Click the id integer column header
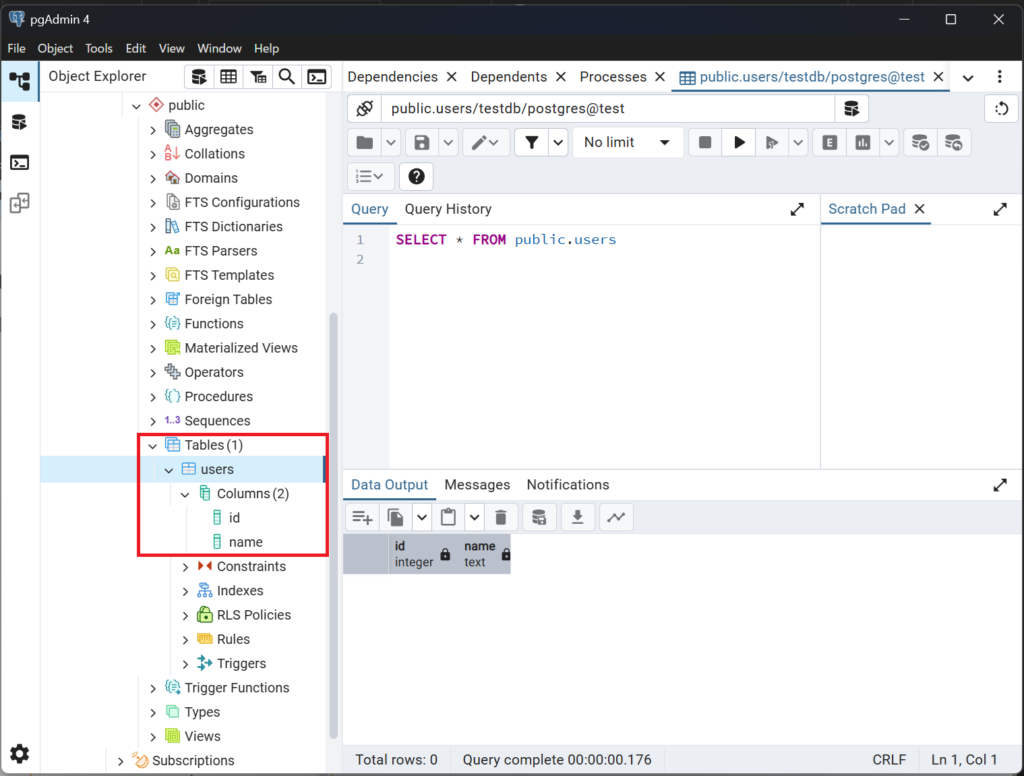 pyautogui.click(x=422, y=554)
